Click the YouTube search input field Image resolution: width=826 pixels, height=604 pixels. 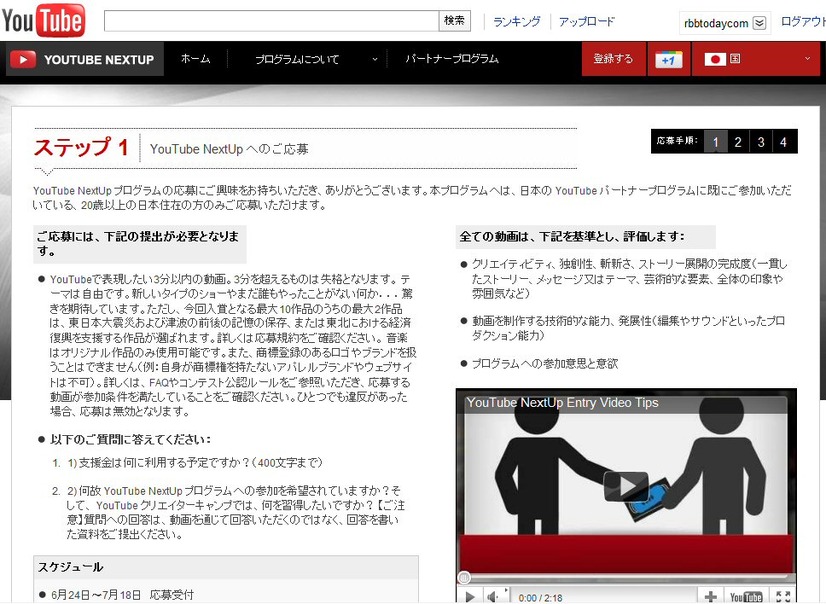coord(271,21)
